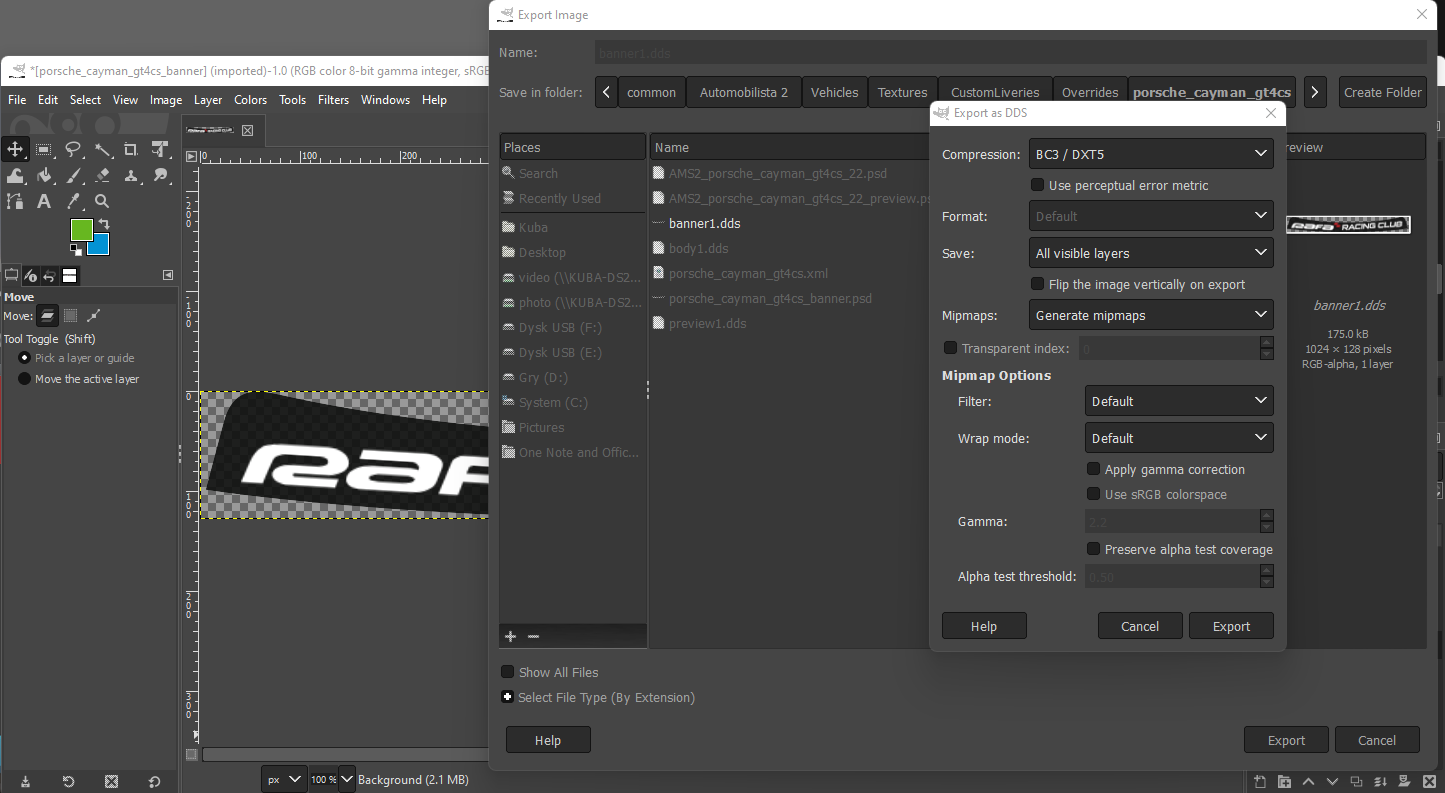Select the Zoom magnifier tool
The height and width of the screenshot is (793, 1445).
pos(102,201)
